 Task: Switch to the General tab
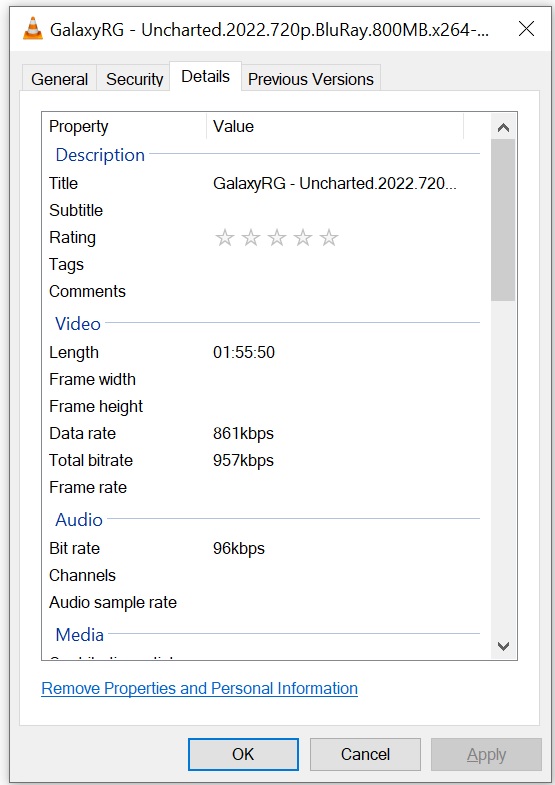tap(59, 79)
